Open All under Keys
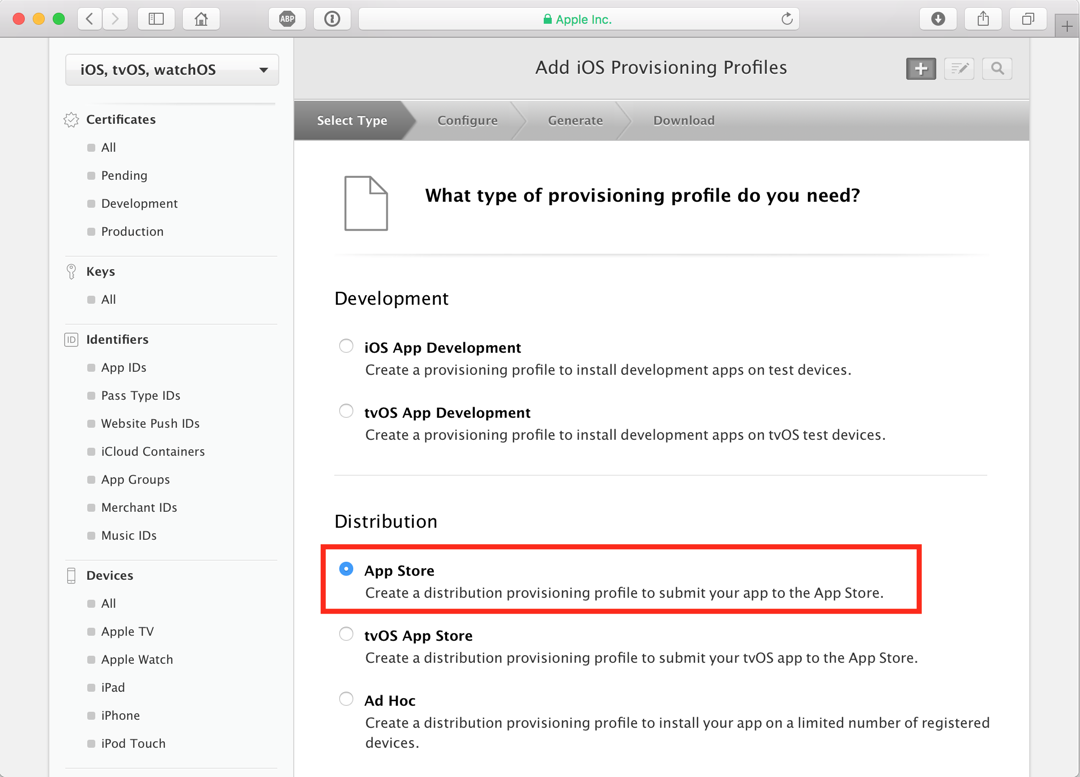The width and height of the screenshot is (1080, 777). (108, 300)
